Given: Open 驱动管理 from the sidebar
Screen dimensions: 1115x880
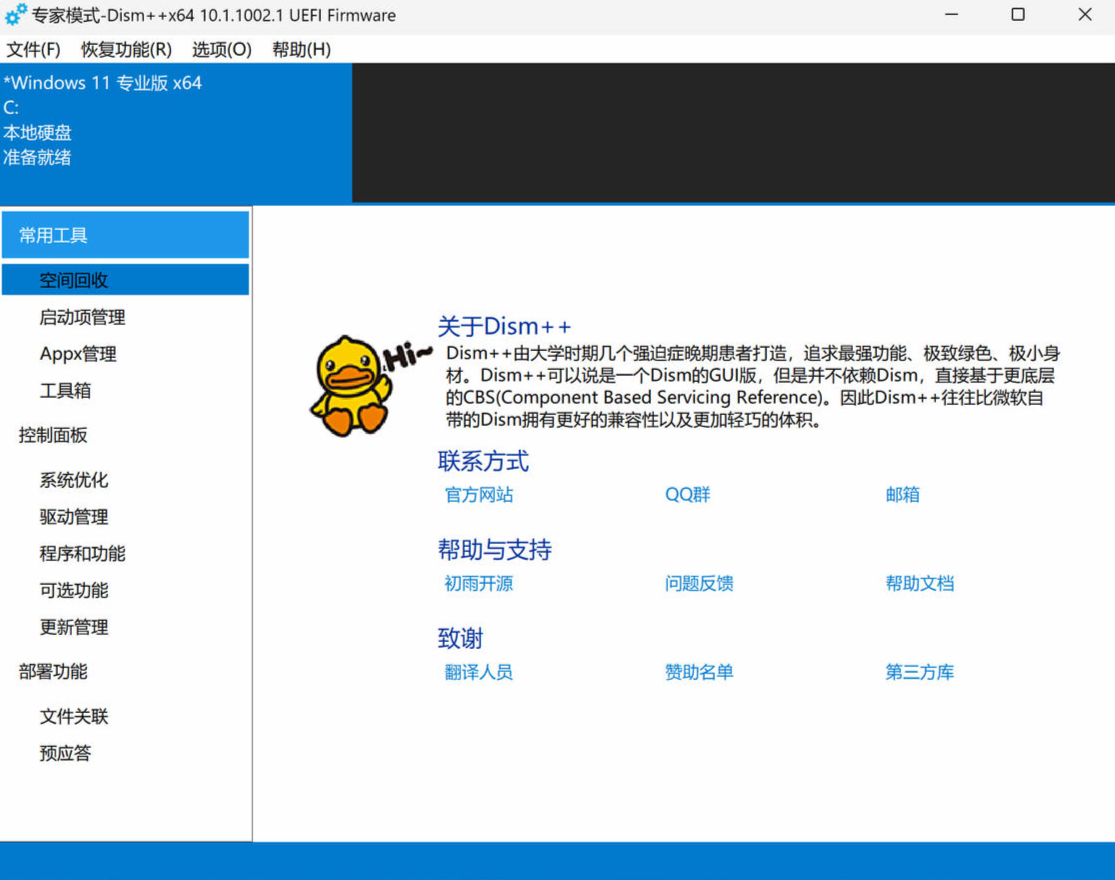Looking at the screenshot, I should click(x=74, y=517).
